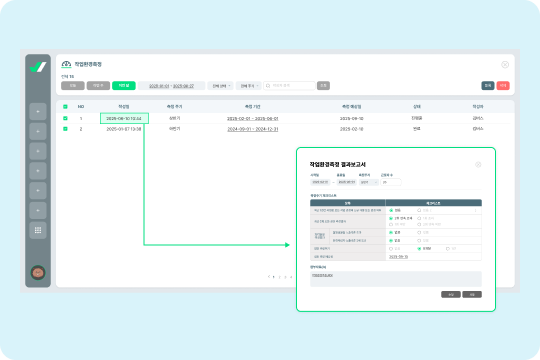Viewport: 540px width, 360px height.
Task: Click the topmost sidebar plus button
Action: point(38,112)
